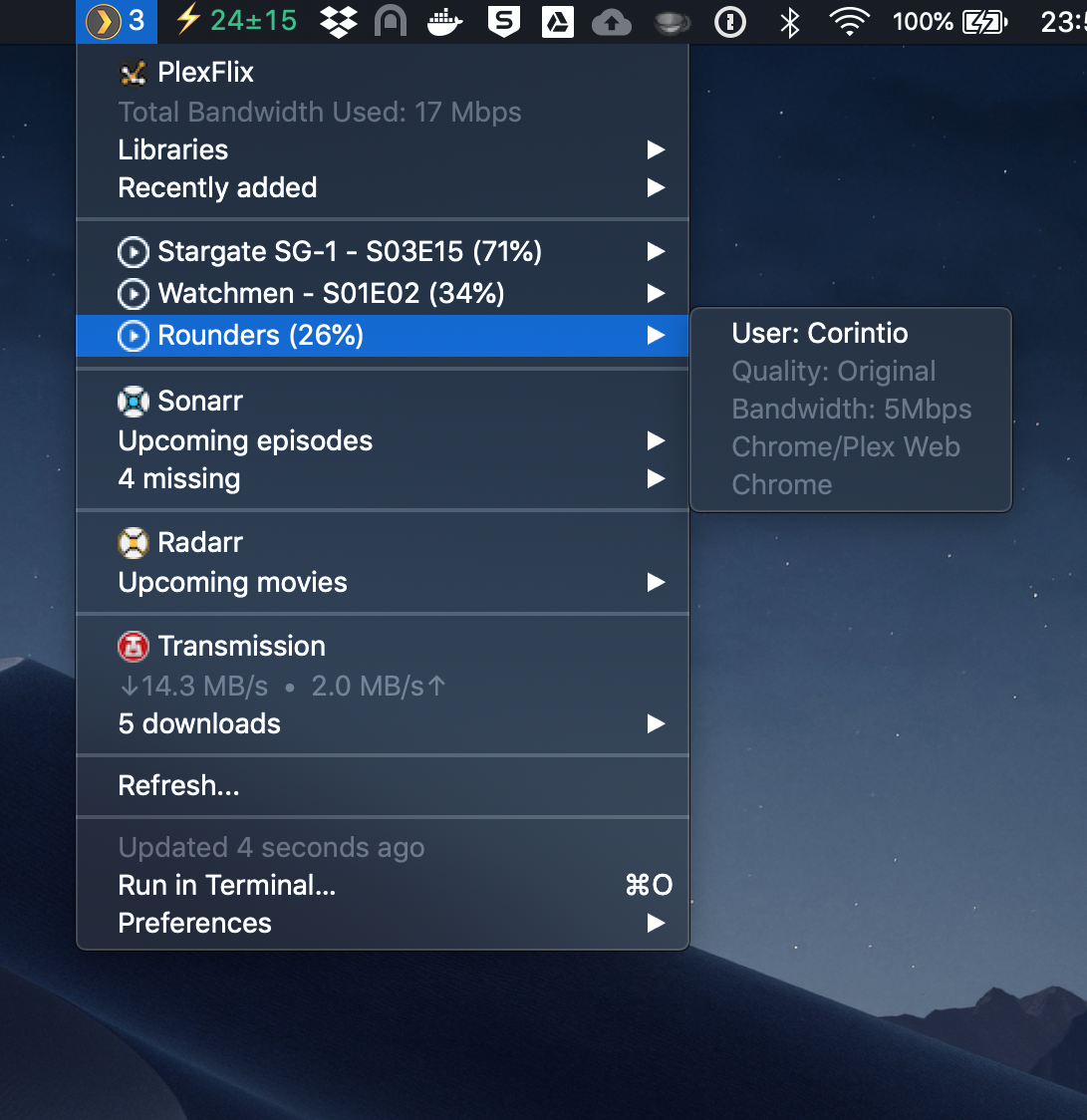The image size is (1087, 1120).
Task: Open the Google Drive menu bar icon
Action: click(x=557, y=22)
